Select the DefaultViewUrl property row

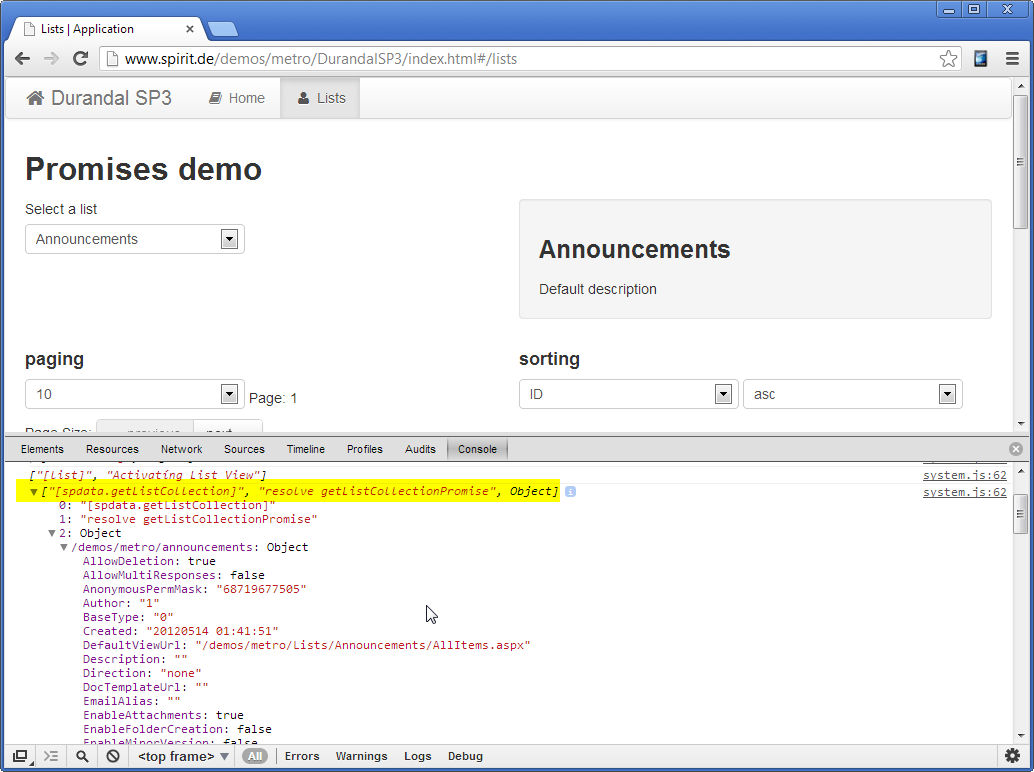(x=307, y=645)
